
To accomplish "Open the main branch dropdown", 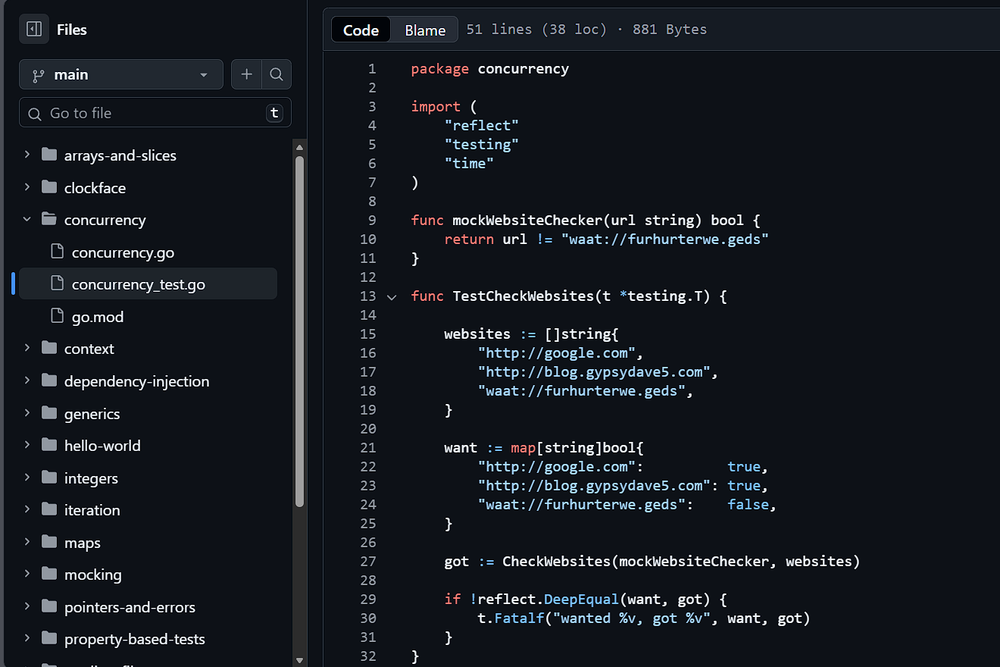I will click(x=120, y=74).
